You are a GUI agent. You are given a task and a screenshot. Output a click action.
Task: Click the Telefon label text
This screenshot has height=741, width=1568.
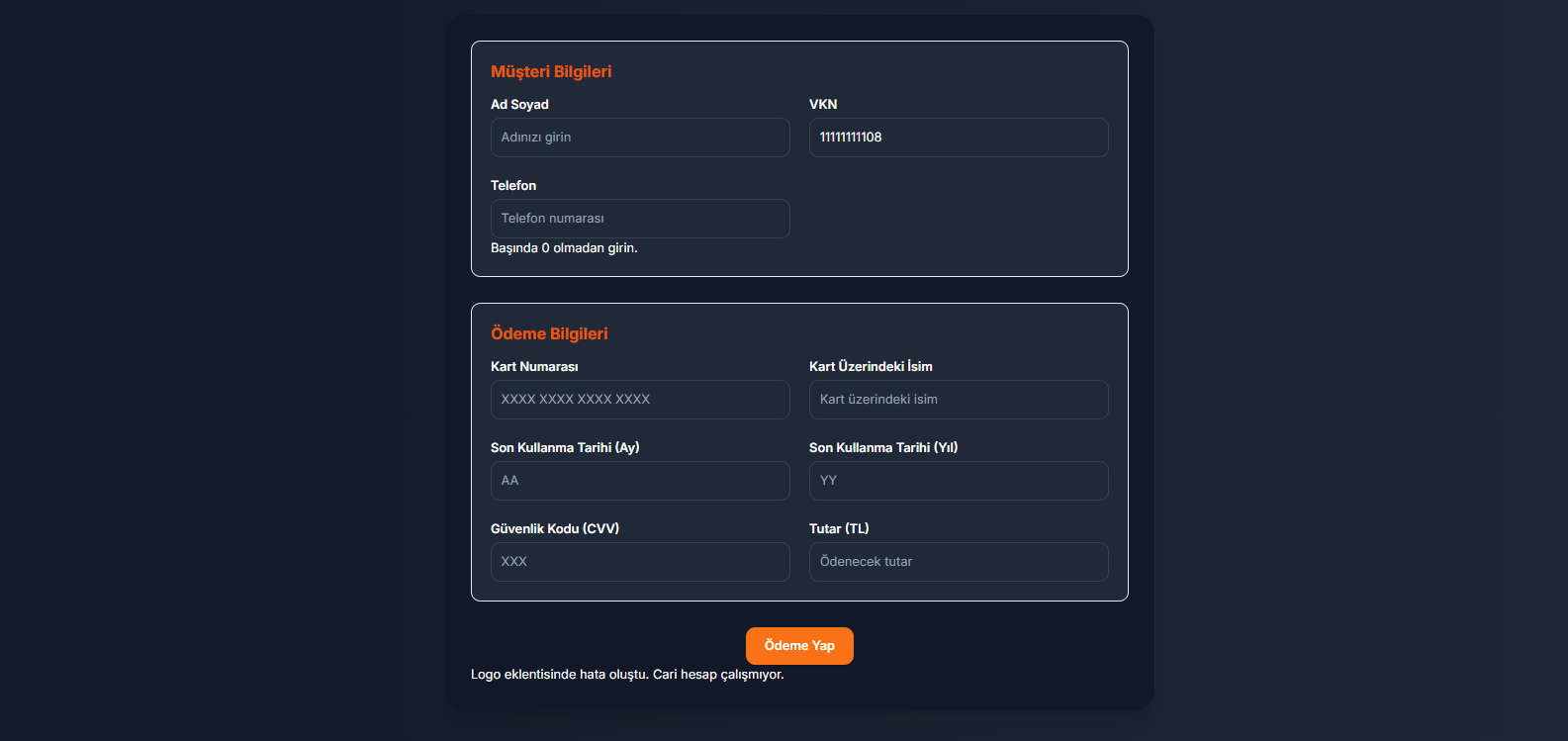513,186
